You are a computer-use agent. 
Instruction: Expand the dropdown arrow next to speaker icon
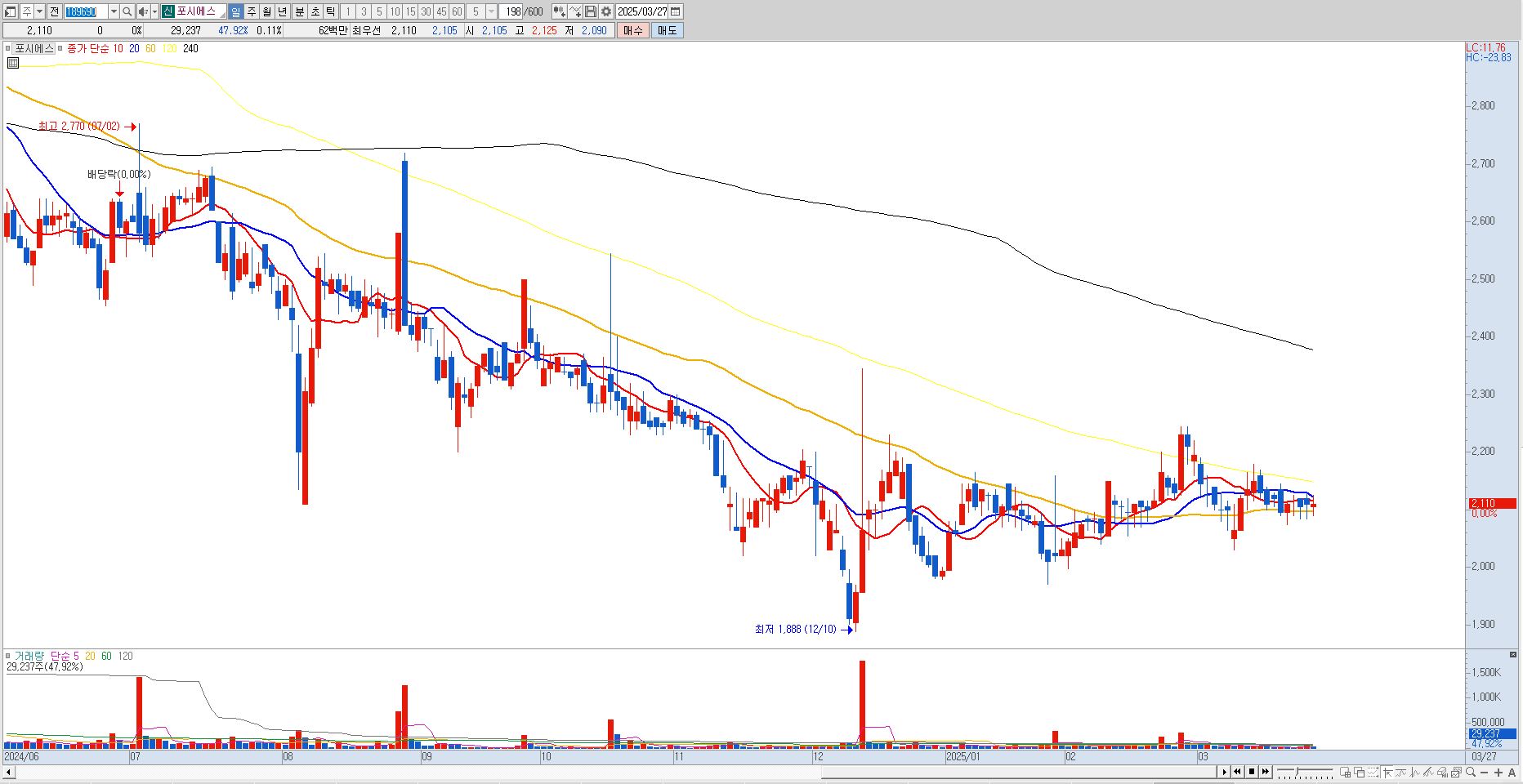coord(154,11)
